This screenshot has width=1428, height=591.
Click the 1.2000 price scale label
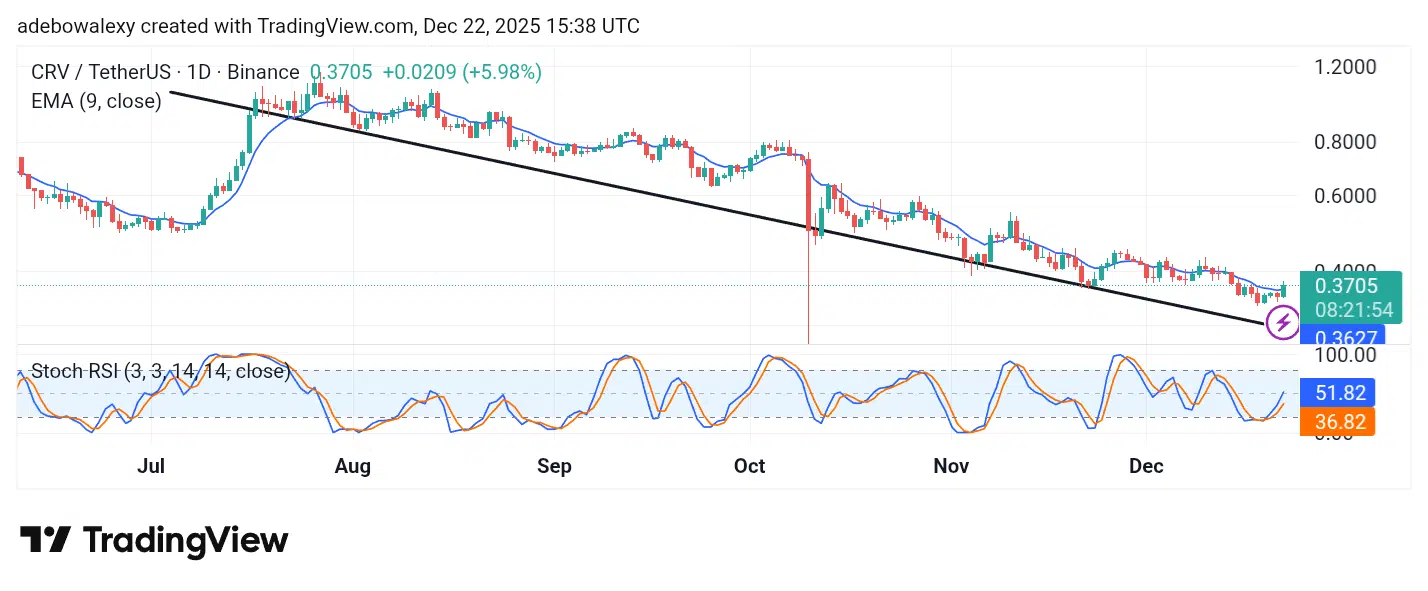pos(1346,67)
